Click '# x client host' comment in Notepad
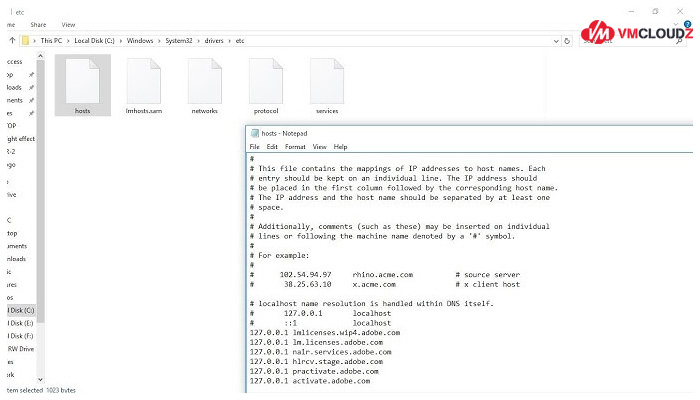 [x=488, y=284]
